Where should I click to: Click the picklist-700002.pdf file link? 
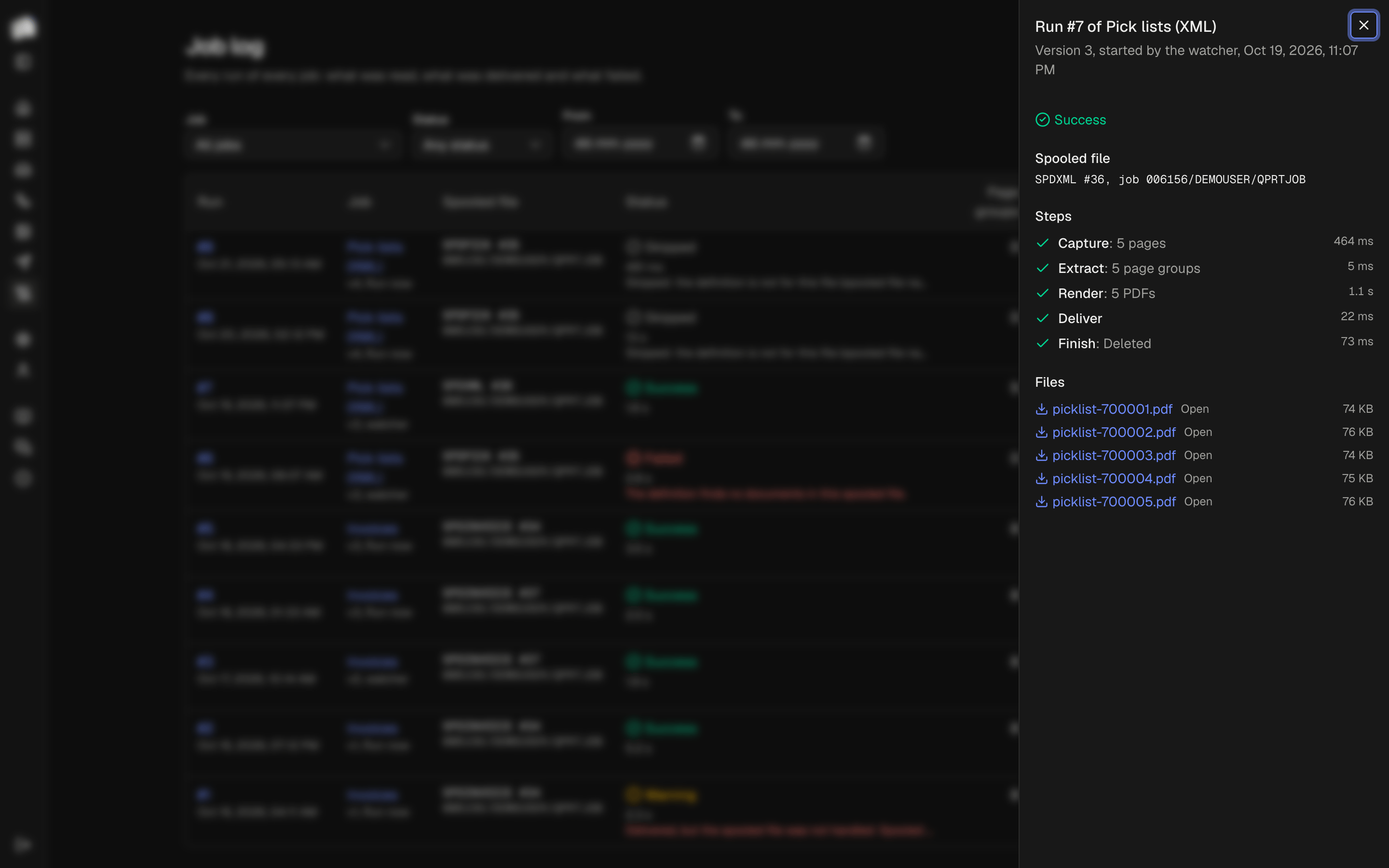pyautogui.click(x=1114, y=432)
